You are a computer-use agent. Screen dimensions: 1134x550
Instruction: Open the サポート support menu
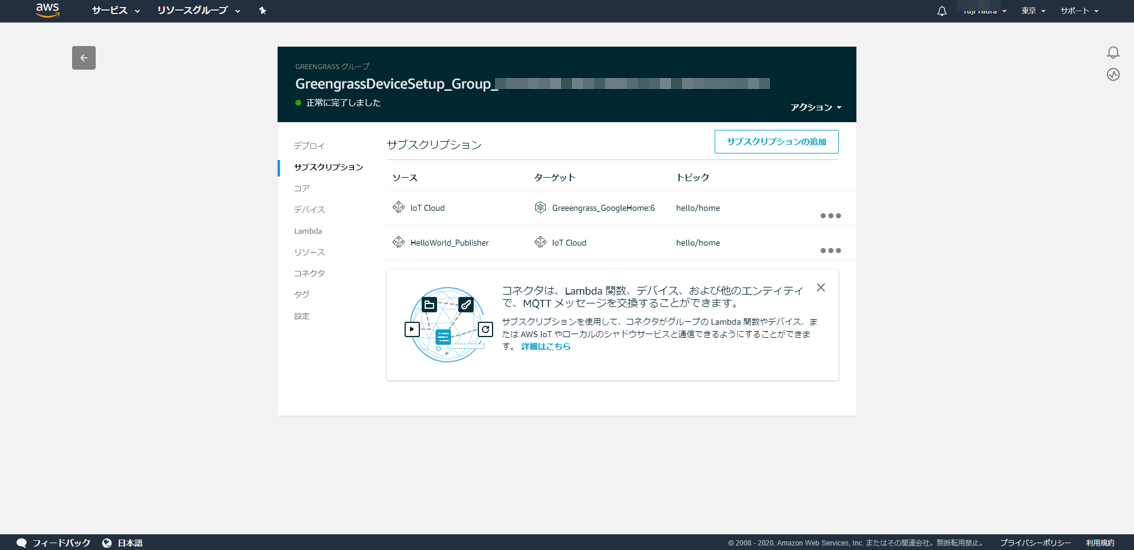(x=1079, y=11)
